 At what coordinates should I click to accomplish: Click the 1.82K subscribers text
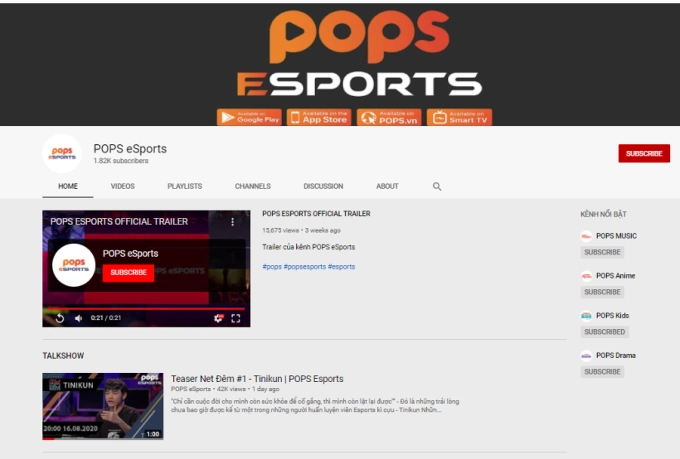pyautogui.click(x=121, y=161)
